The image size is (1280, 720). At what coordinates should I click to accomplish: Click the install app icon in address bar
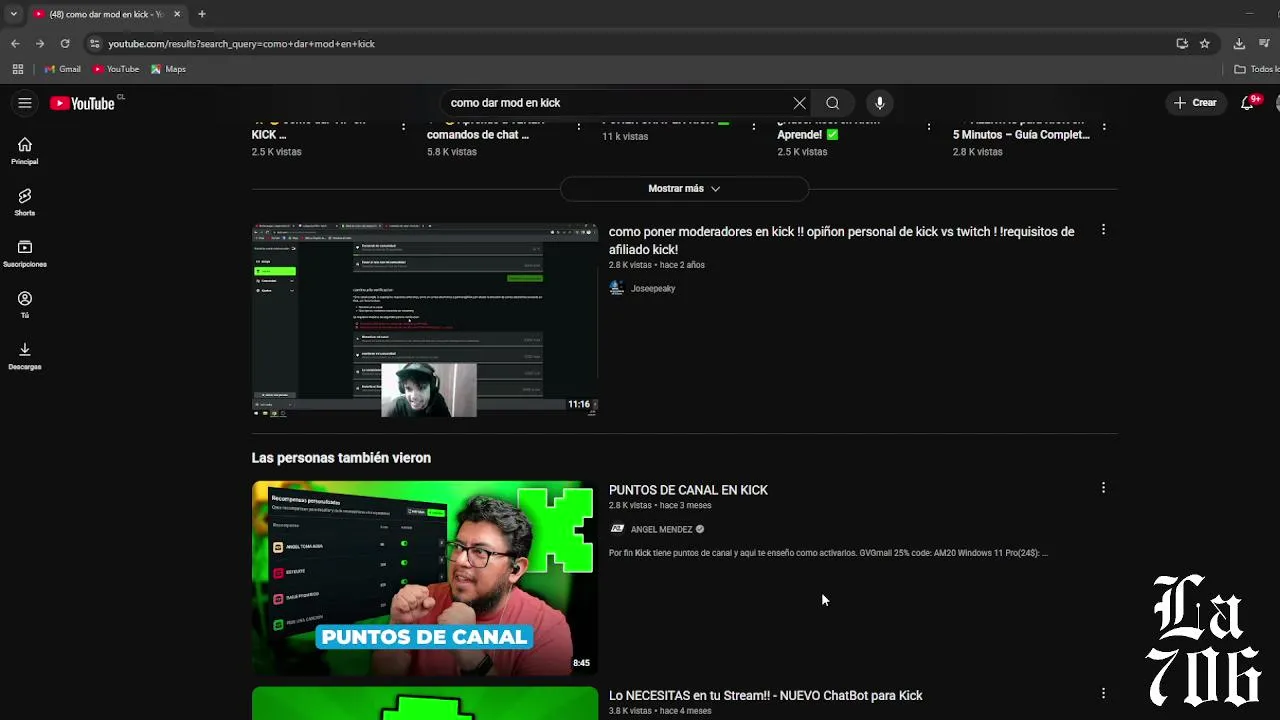1182,44
